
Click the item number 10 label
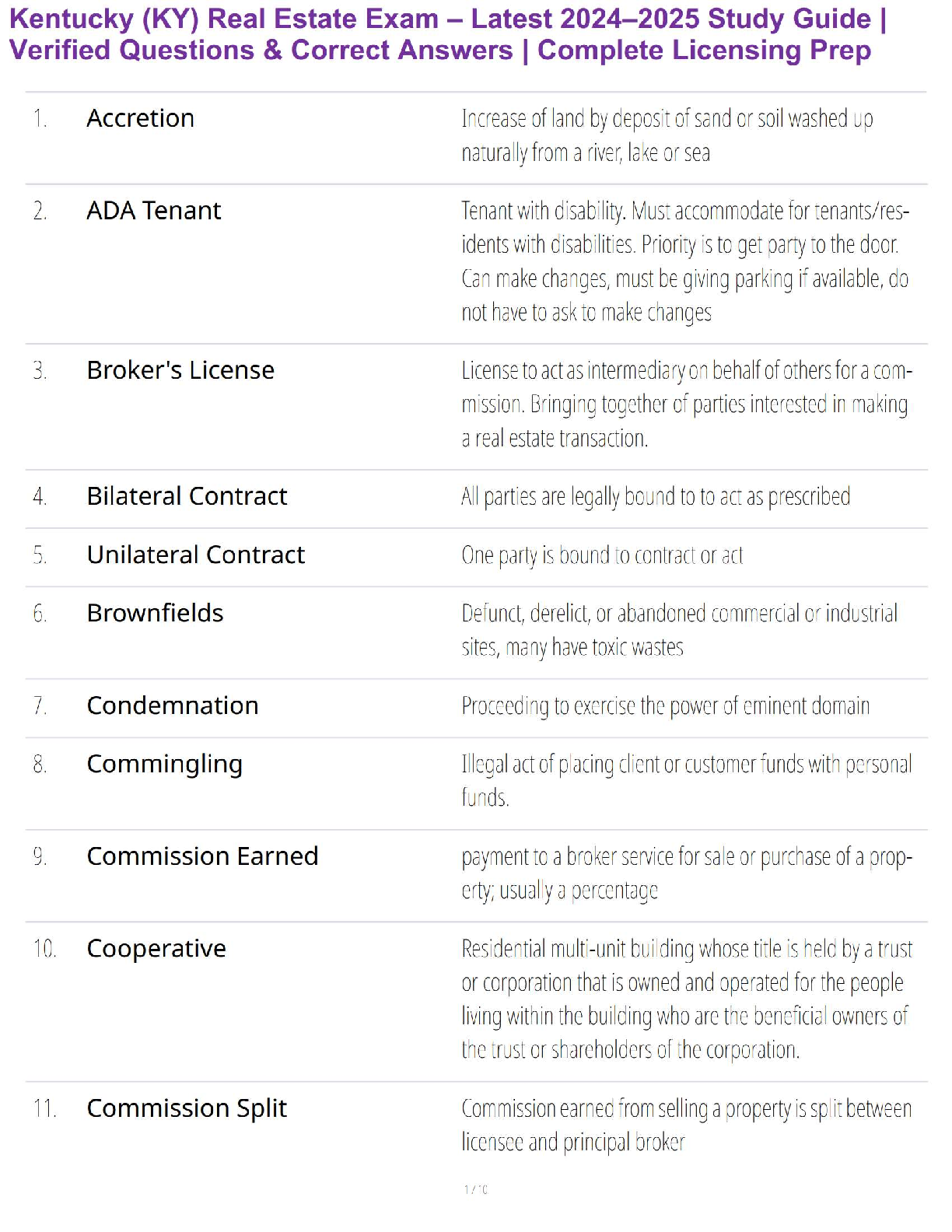point(44,949)
